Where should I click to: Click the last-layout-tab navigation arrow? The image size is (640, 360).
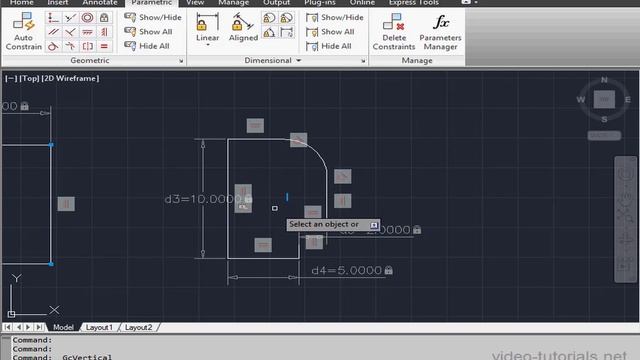[x=39, y=327]
